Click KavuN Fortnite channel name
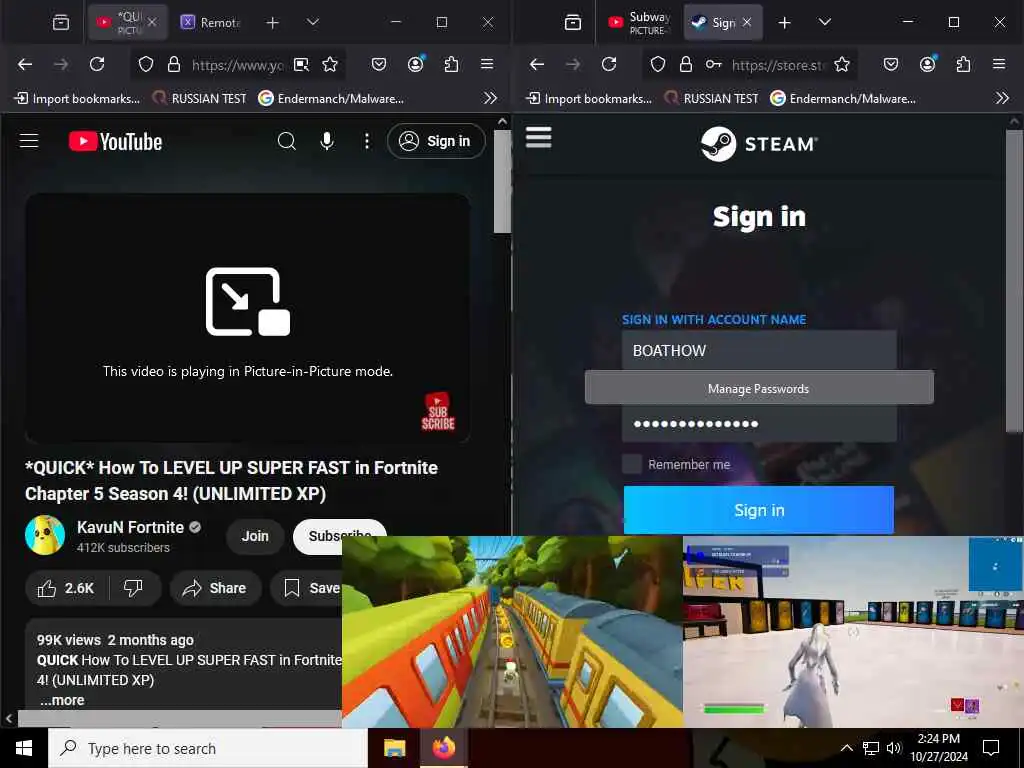The width and height of the screenshot is (1024, 768). coord(130,527)
